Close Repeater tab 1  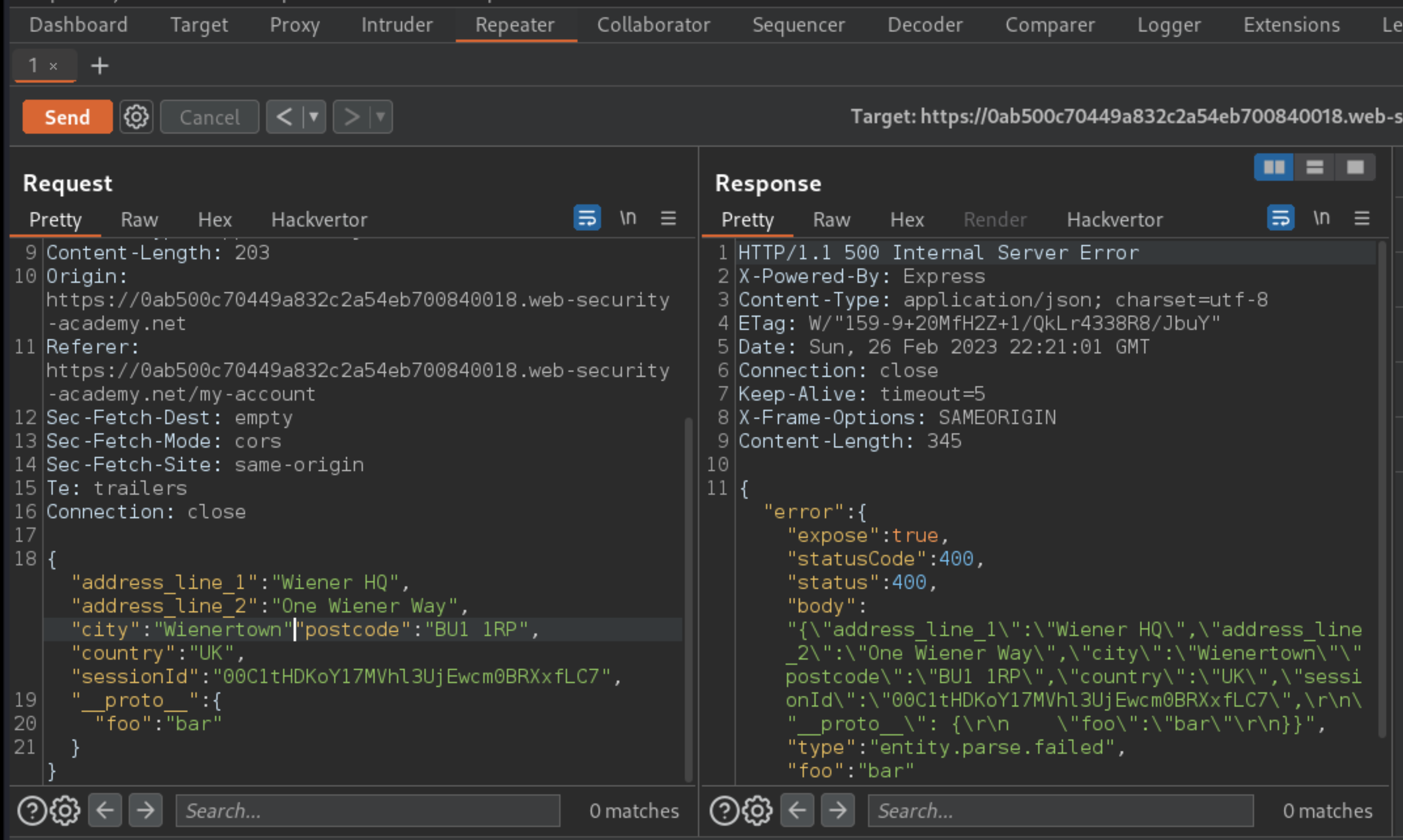[x=53, y=66]
